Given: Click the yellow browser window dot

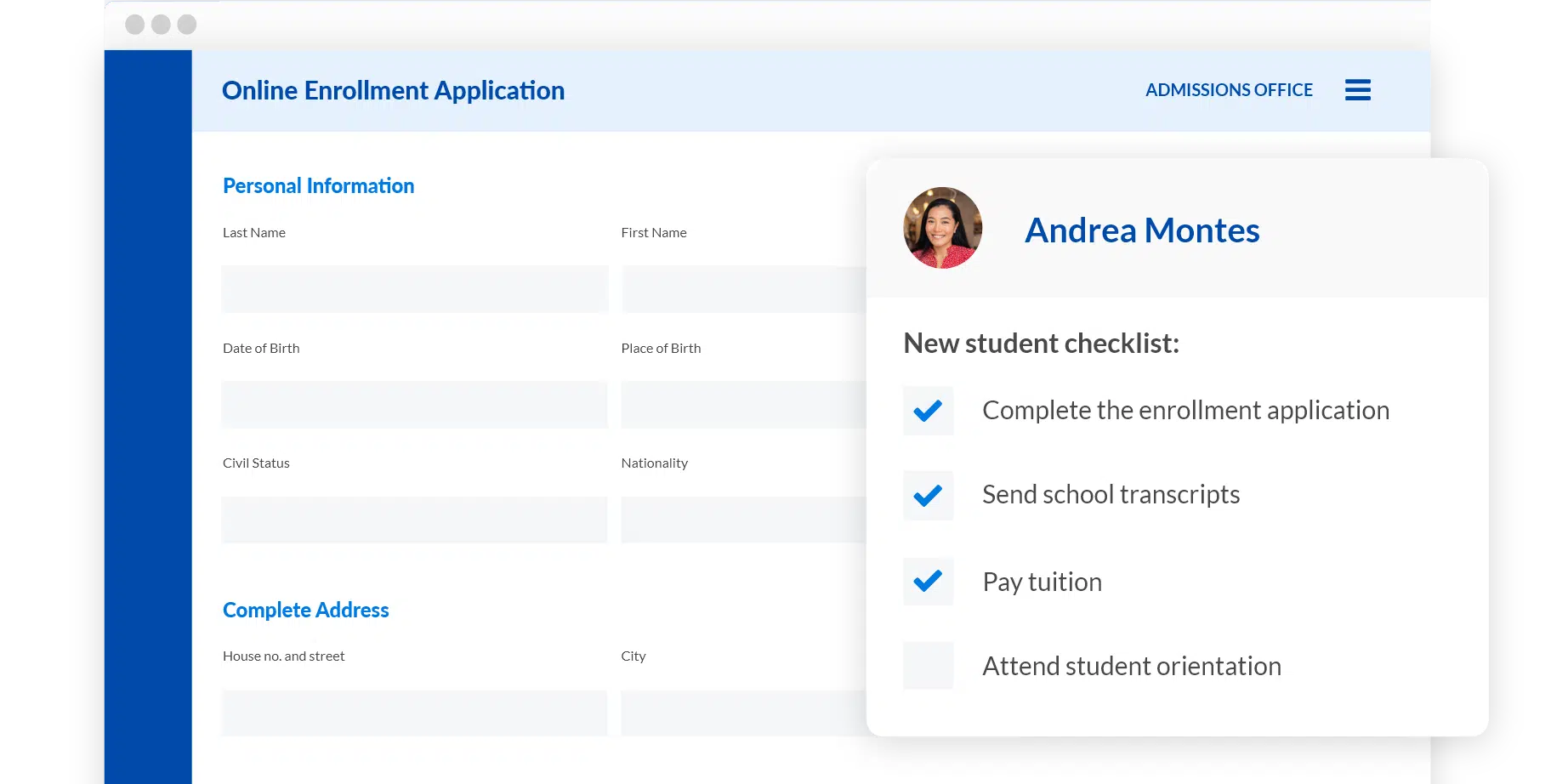Looking at the screenshot, I should (160, 24).
